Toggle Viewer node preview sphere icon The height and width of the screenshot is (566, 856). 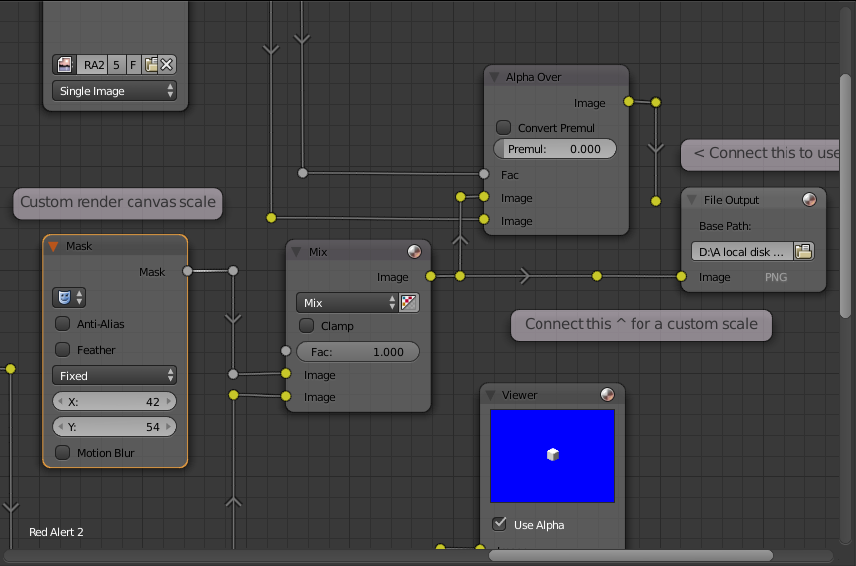pos(607,395)
